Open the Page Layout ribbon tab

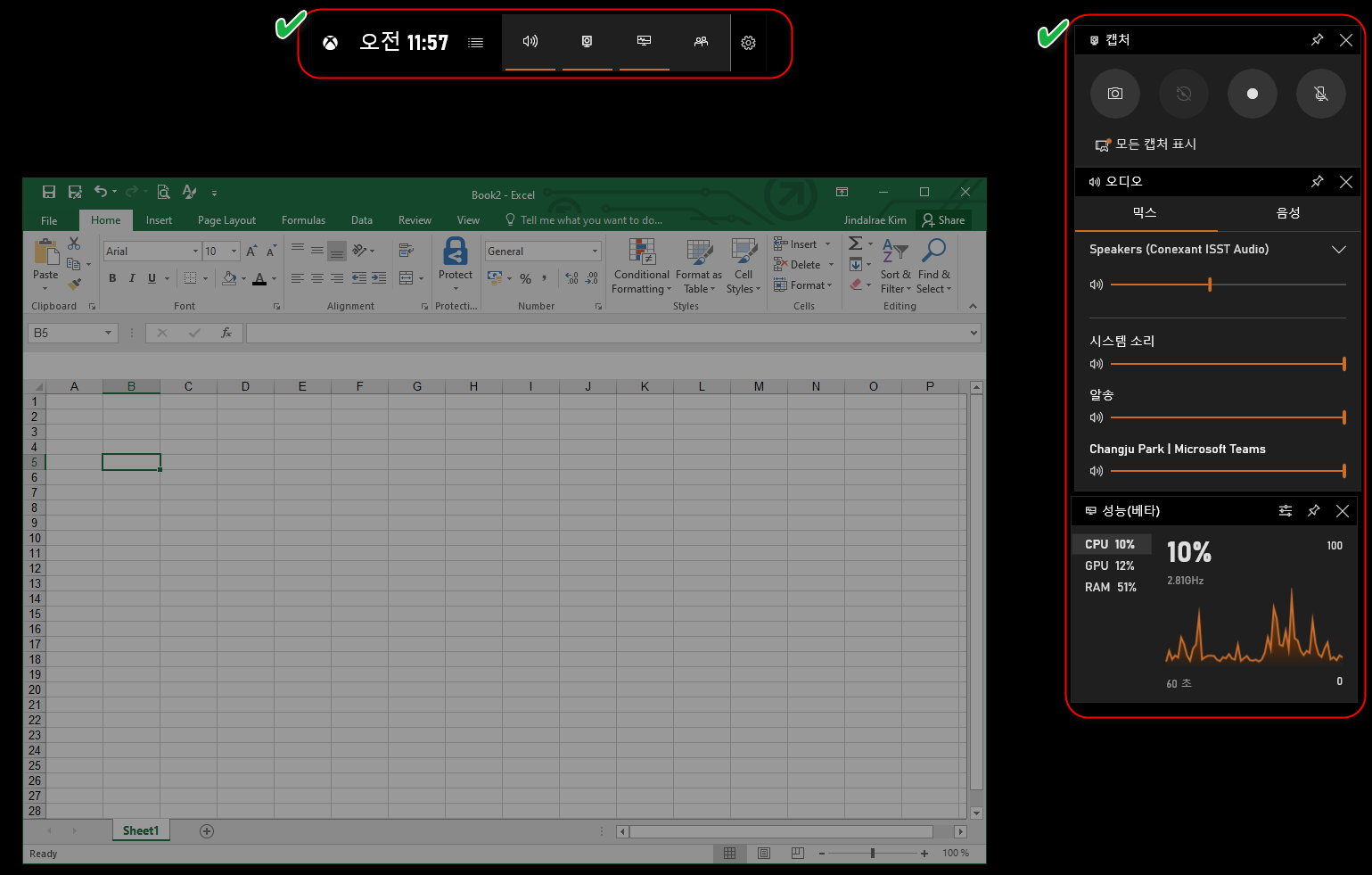226,220
